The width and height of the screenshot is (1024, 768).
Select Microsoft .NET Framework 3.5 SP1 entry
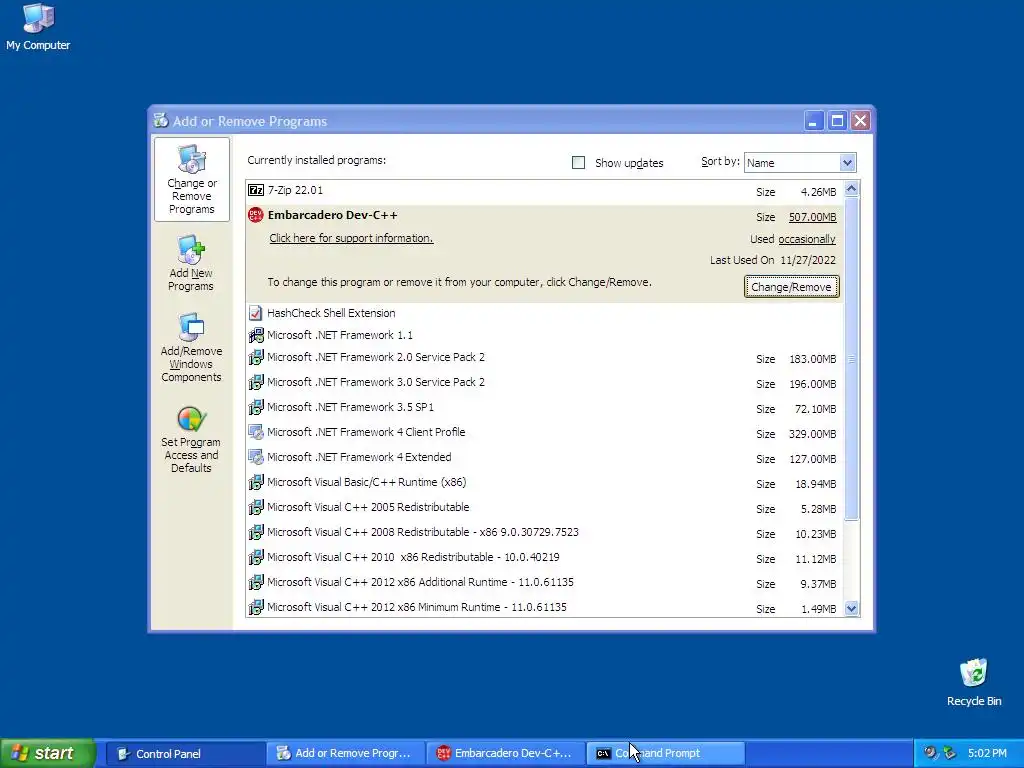545,408
